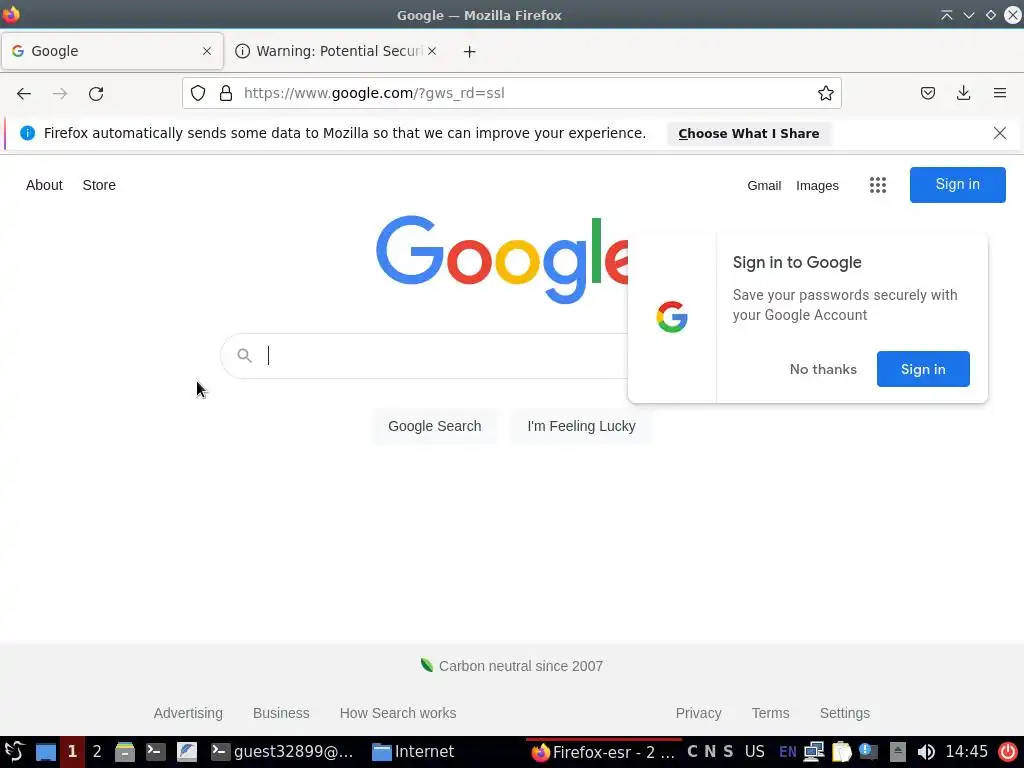Open the Gmail link

[764, 185]
